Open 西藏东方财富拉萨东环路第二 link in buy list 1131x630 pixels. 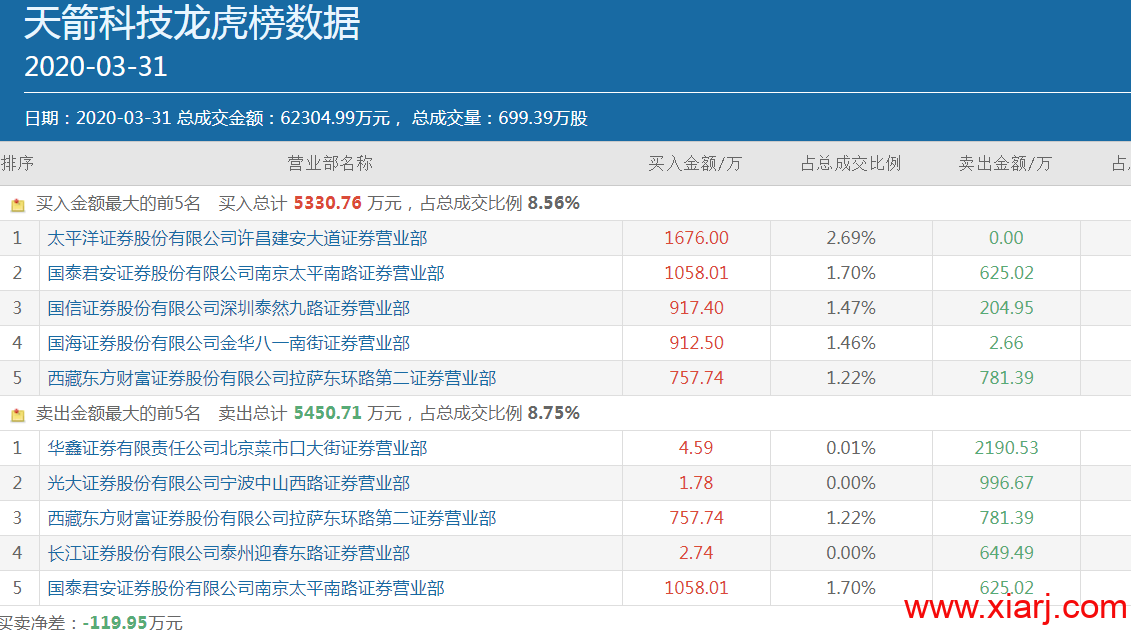[272, 378]
